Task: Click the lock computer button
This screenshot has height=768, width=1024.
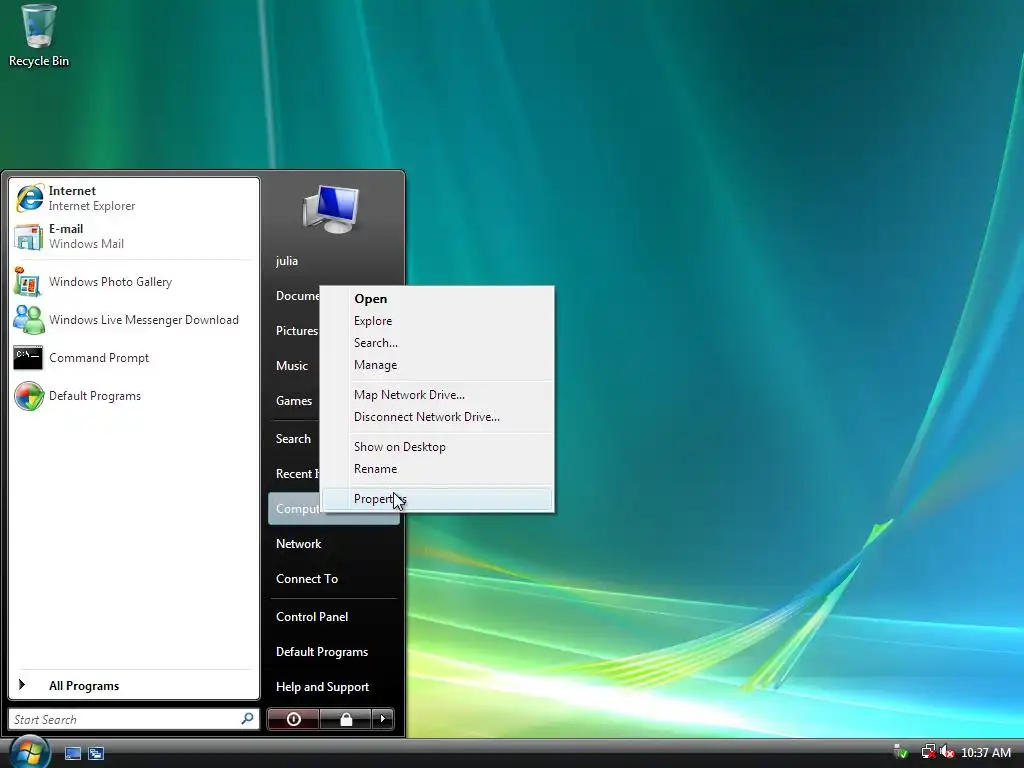Action: click(345, 719)
